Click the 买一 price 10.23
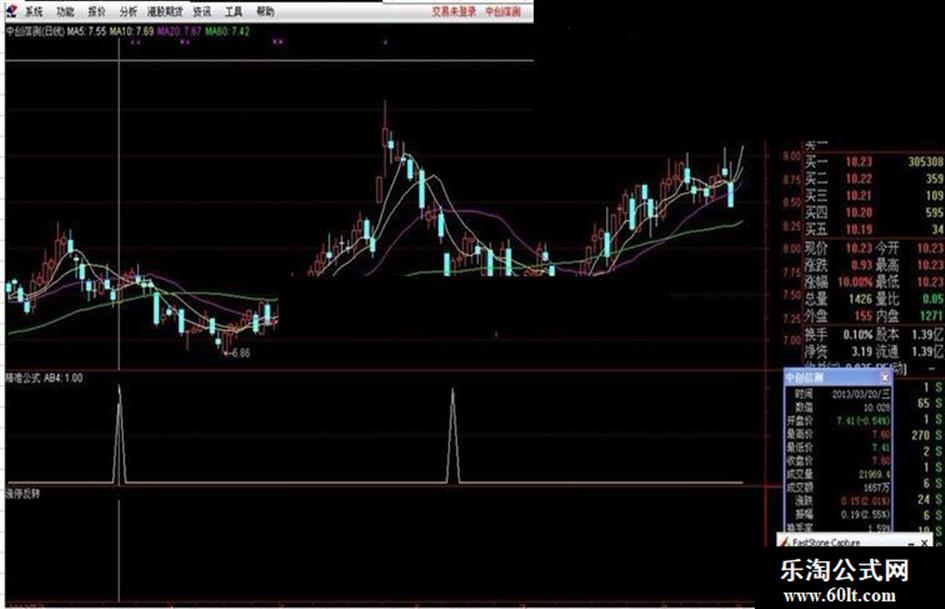The height and width of the screenshot is (609, 945). coord(858,162)
